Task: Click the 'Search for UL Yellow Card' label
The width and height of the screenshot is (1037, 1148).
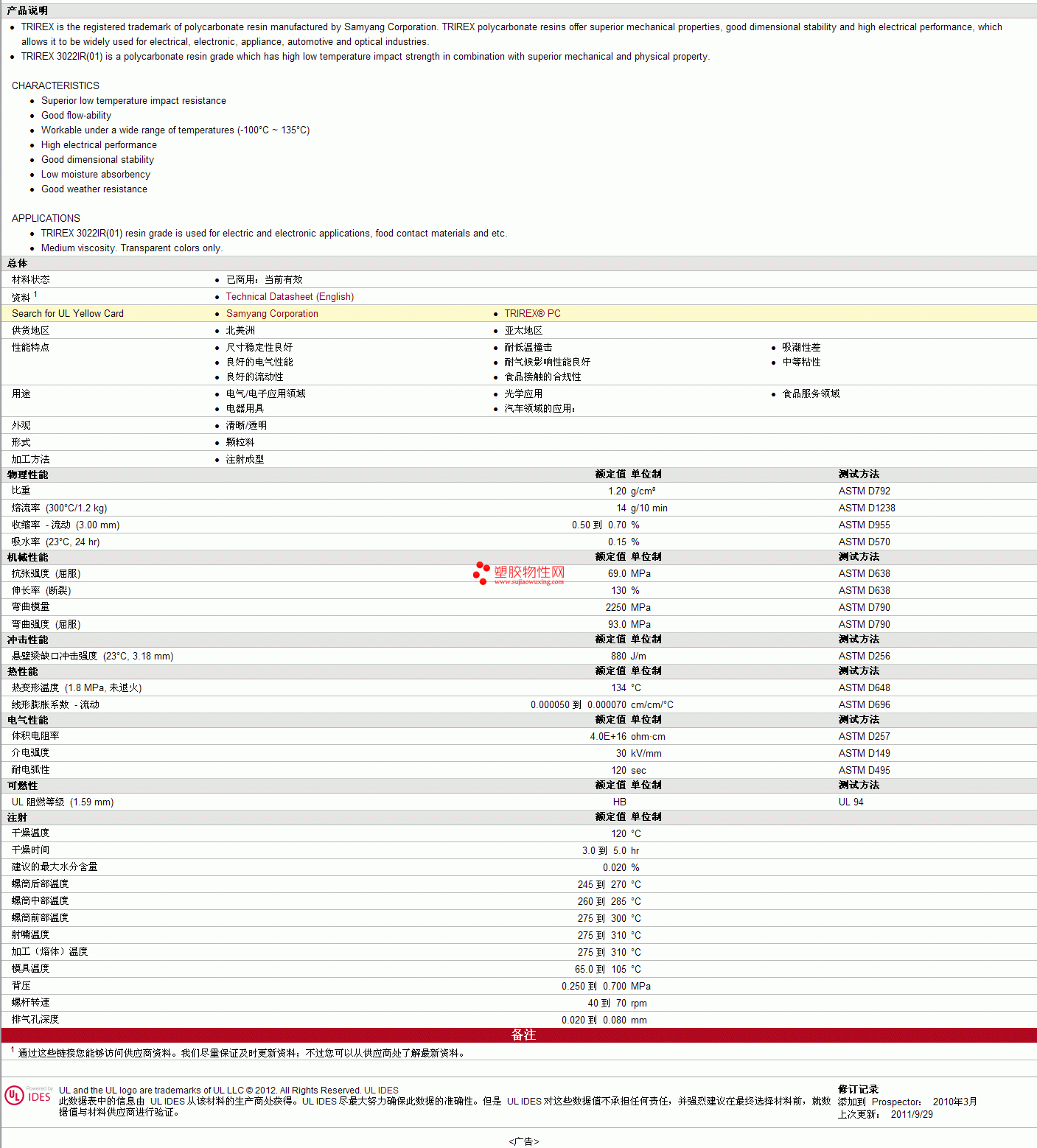Action: click(x=68, y=313)
